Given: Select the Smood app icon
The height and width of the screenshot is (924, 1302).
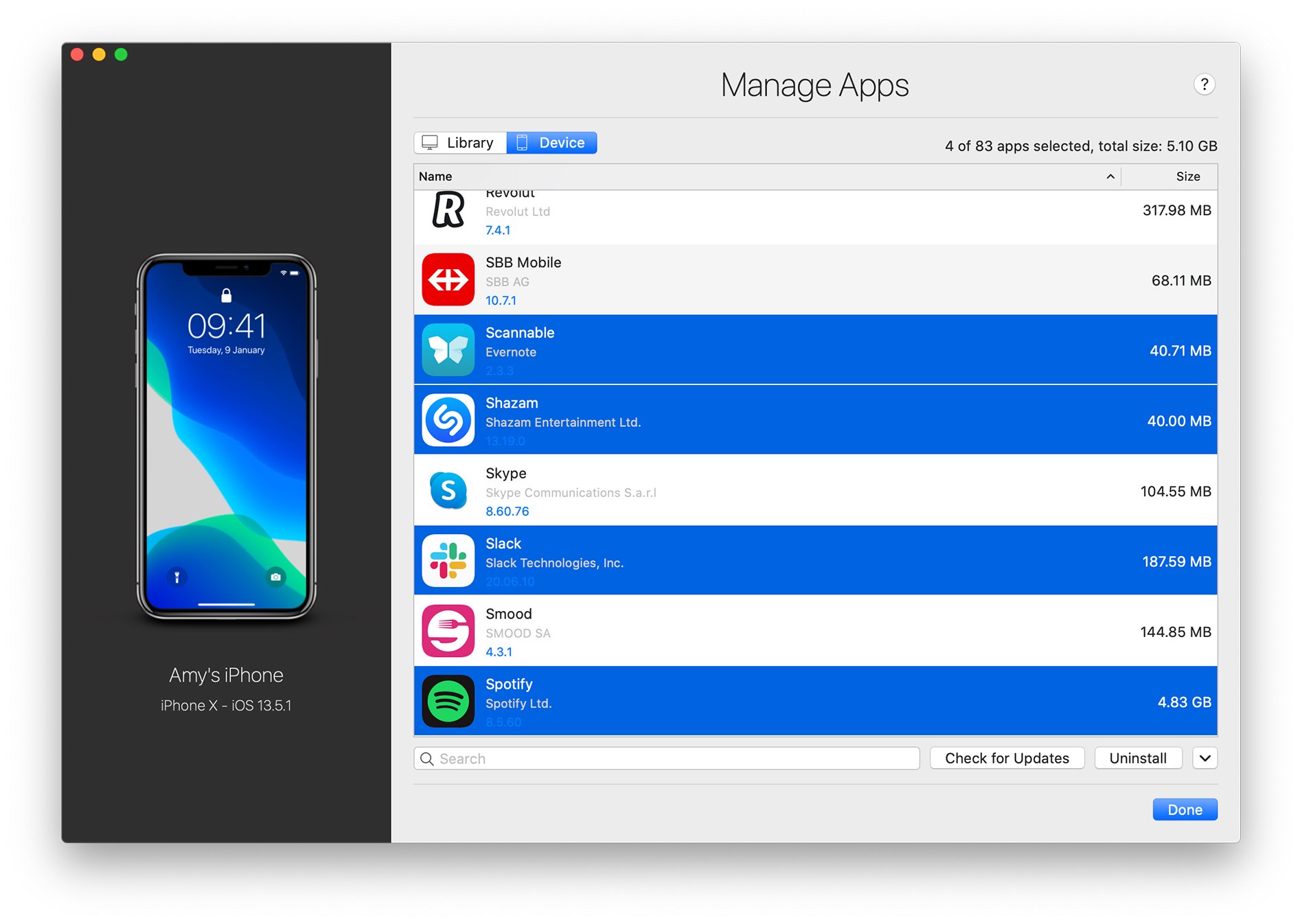Looking at the screenshot, I should click(448, 631).
